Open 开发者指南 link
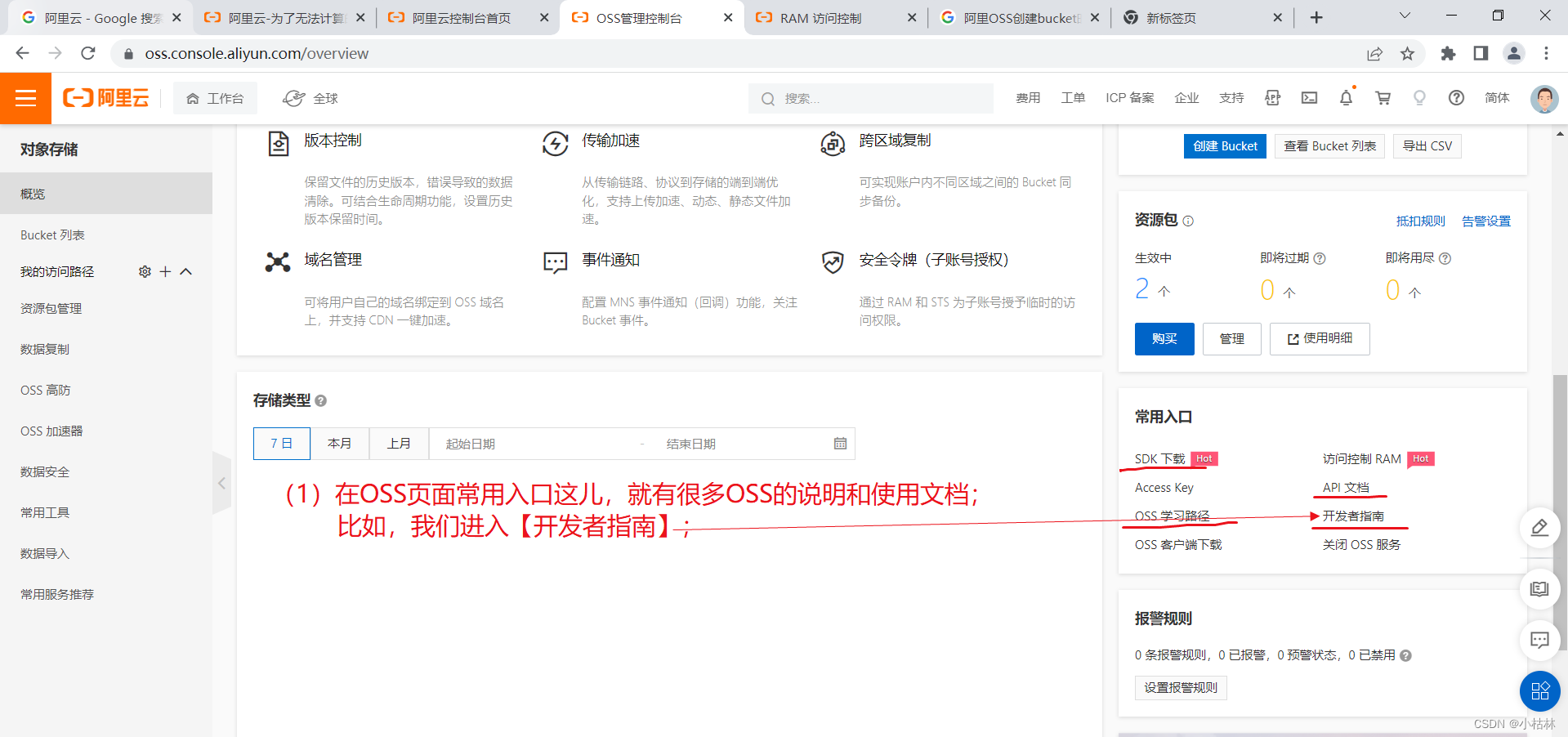Image resolution: width=1568 pixels, height=737 pixels. (1353, 516)
